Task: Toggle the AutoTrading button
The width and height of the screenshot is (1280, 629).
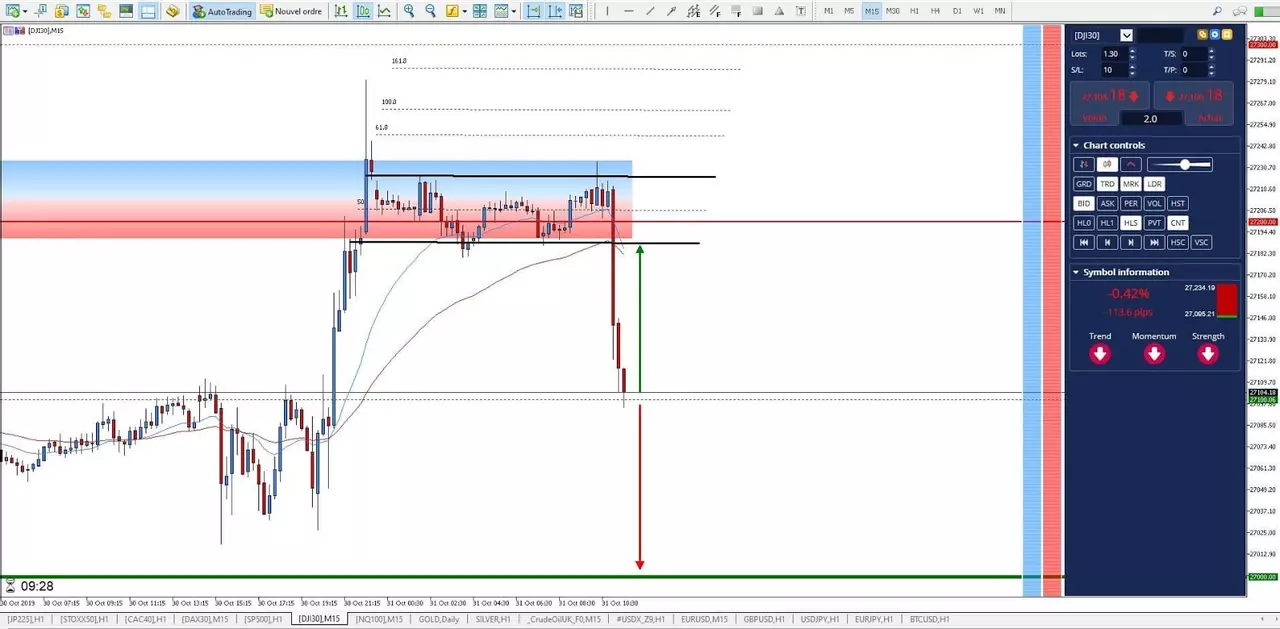Action: tap(222, 11)
